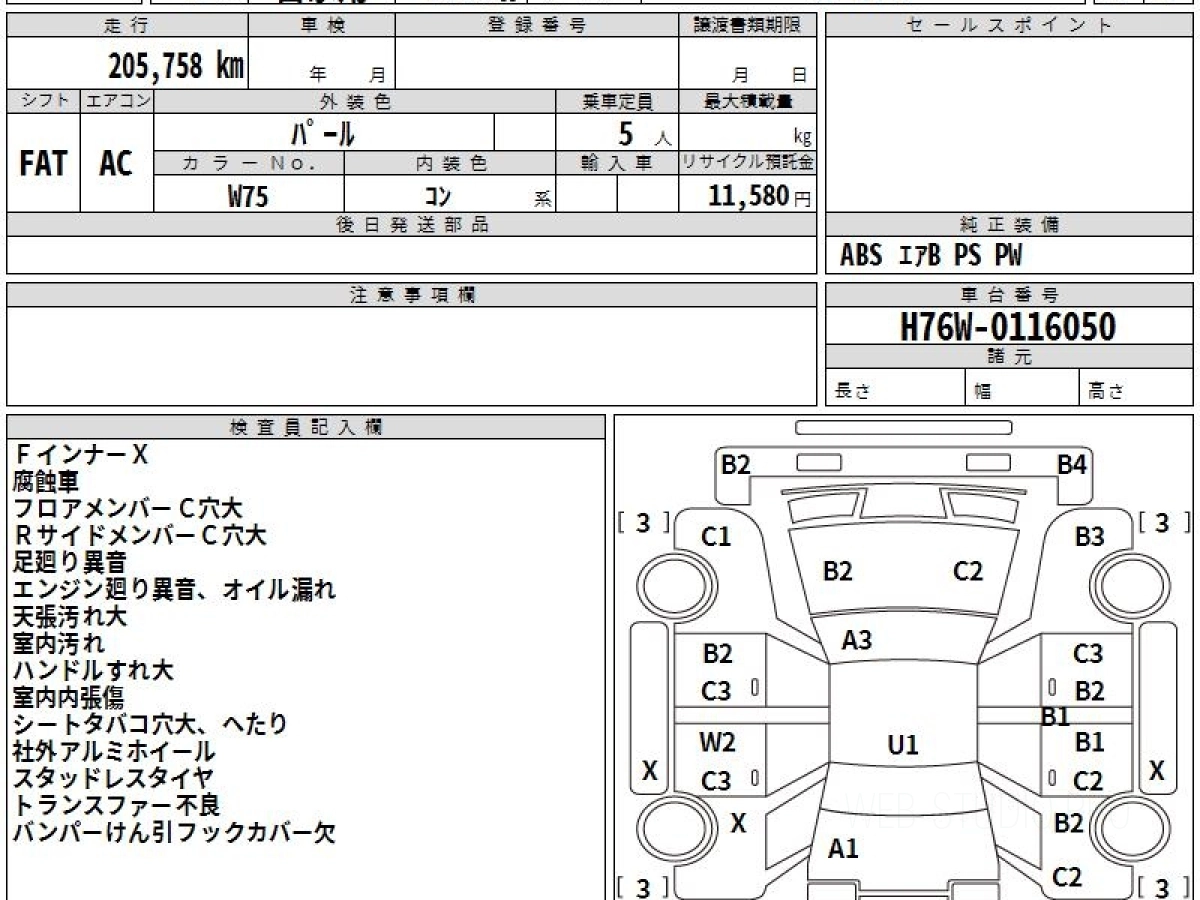The width and height of the screenshot is (1200, 900).
Task: Click the 幅 dimension label
Action: pos(983,391)
